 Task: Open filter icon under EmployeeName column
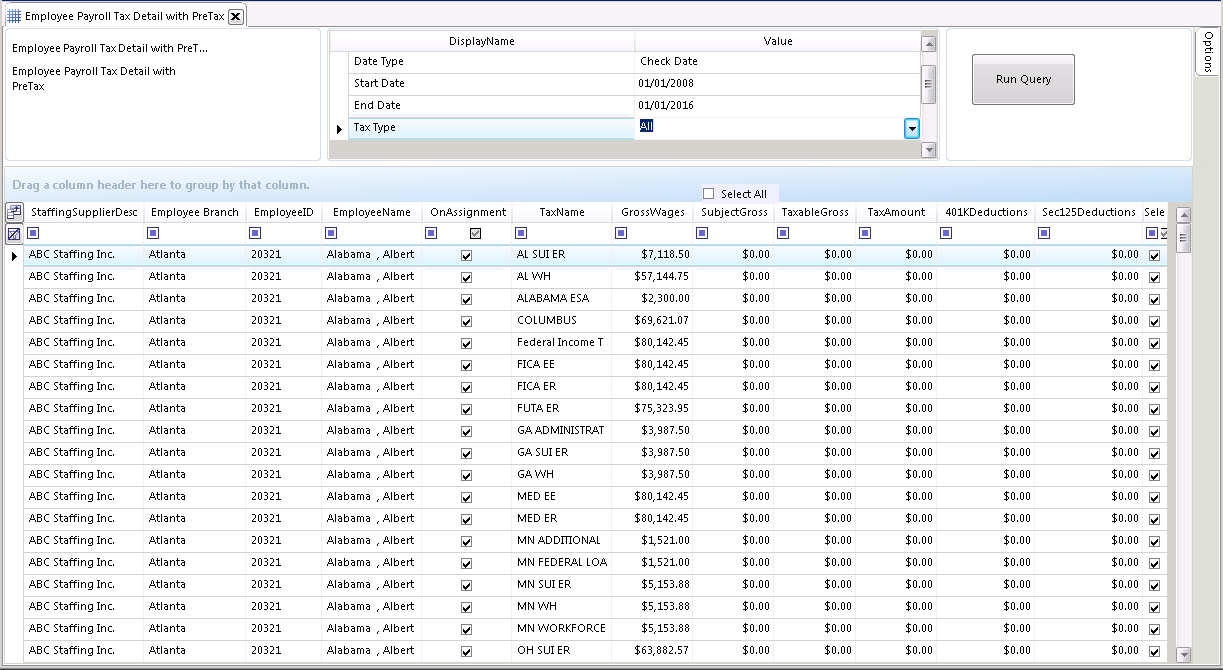(x=332, y=233)
